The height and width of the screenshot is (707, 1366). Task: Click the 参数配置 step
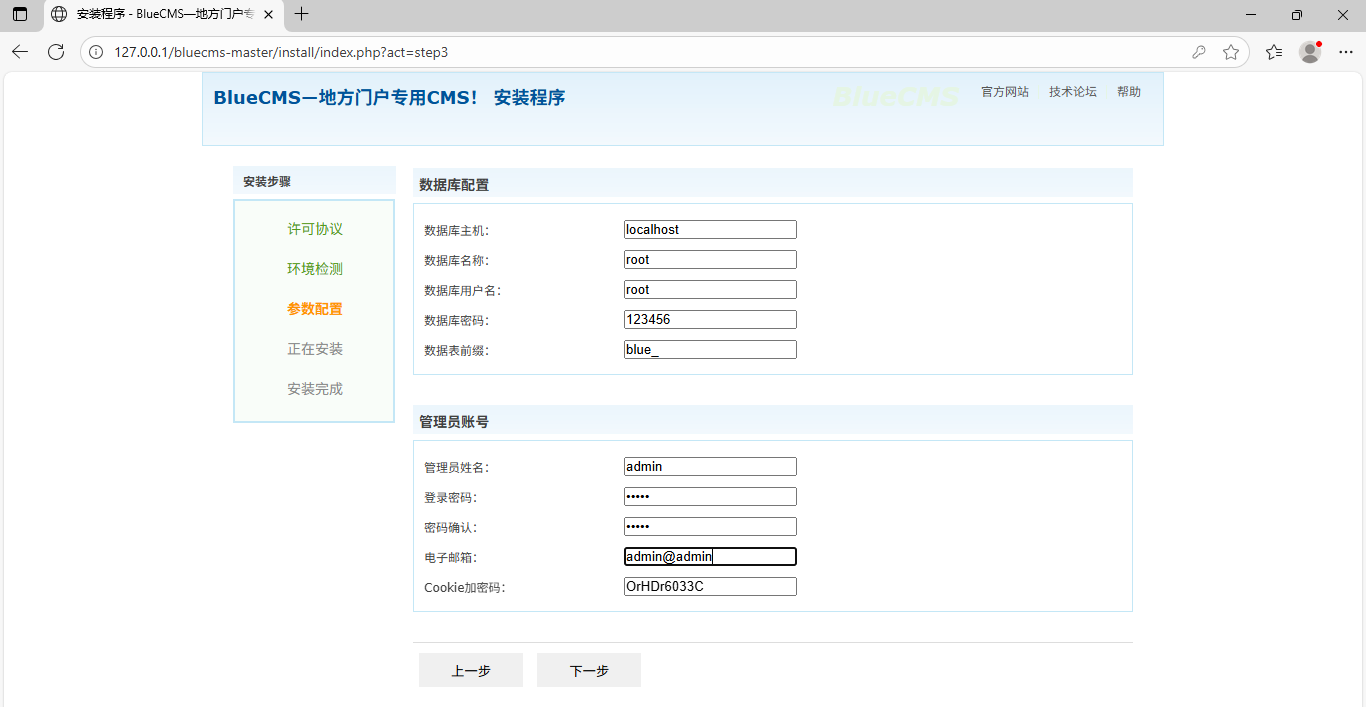tap(315, 309)
